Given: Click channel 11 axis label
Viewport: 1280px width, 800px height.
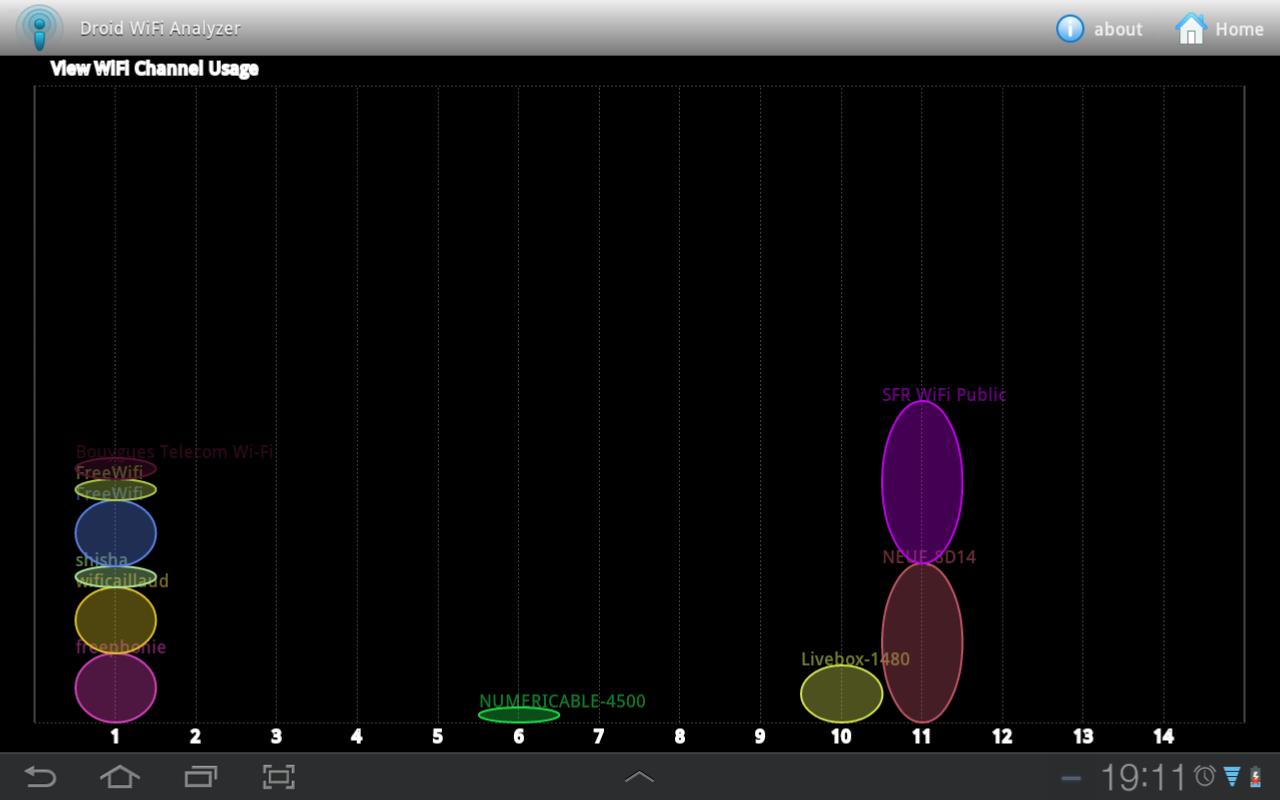Looking at the screenshot, I should (x=921, y=737).
